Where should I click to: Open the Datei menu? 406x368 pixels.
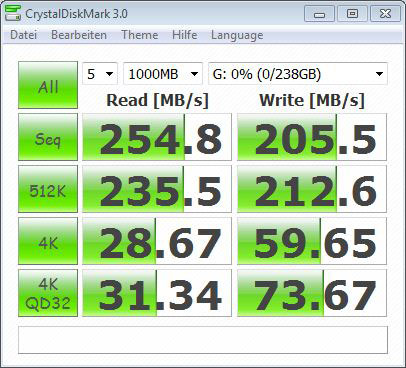pyautogui.click(x=23, y=35)
